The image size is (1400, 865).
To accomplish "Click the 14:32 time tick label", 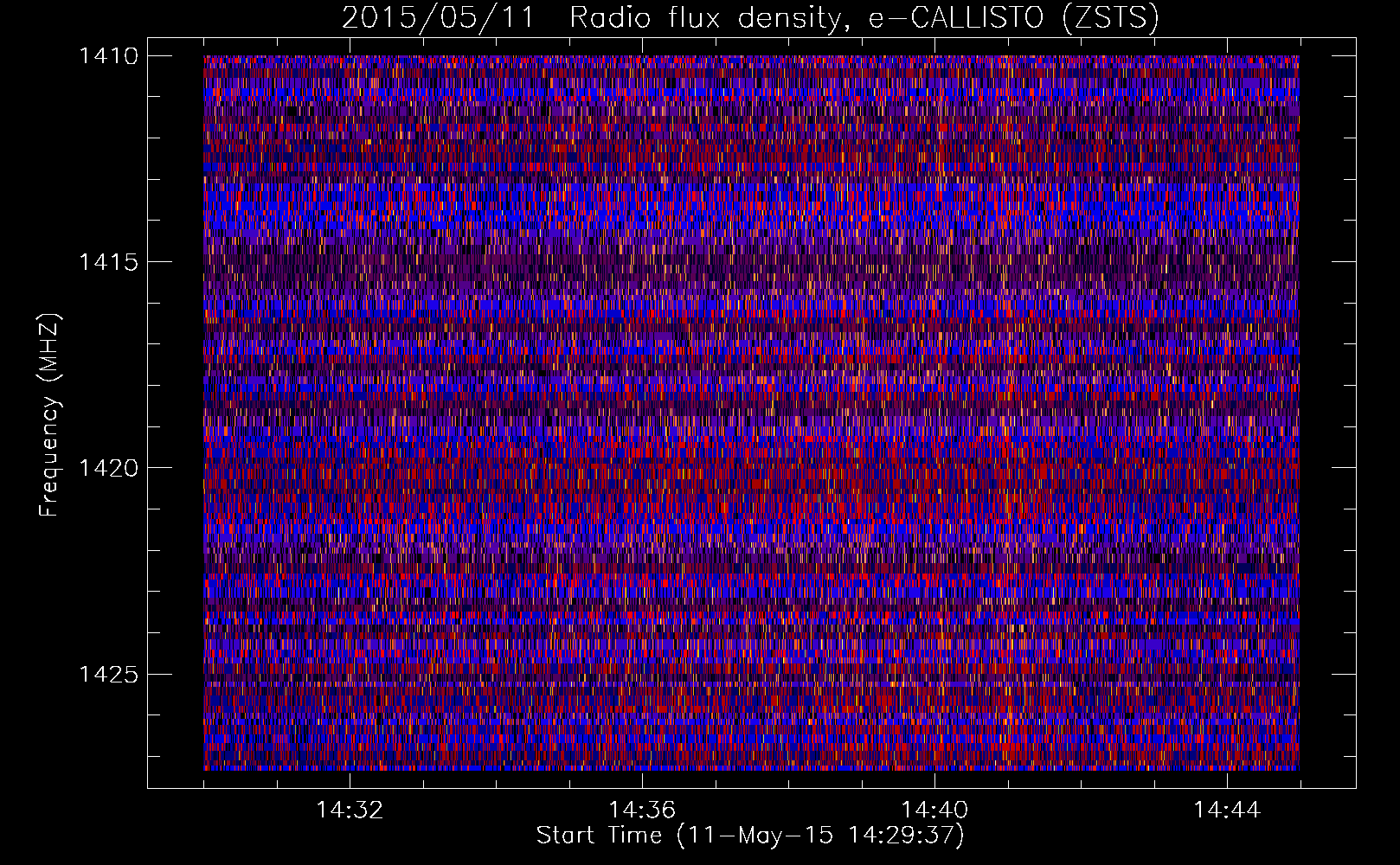I will tap(349, 811).
